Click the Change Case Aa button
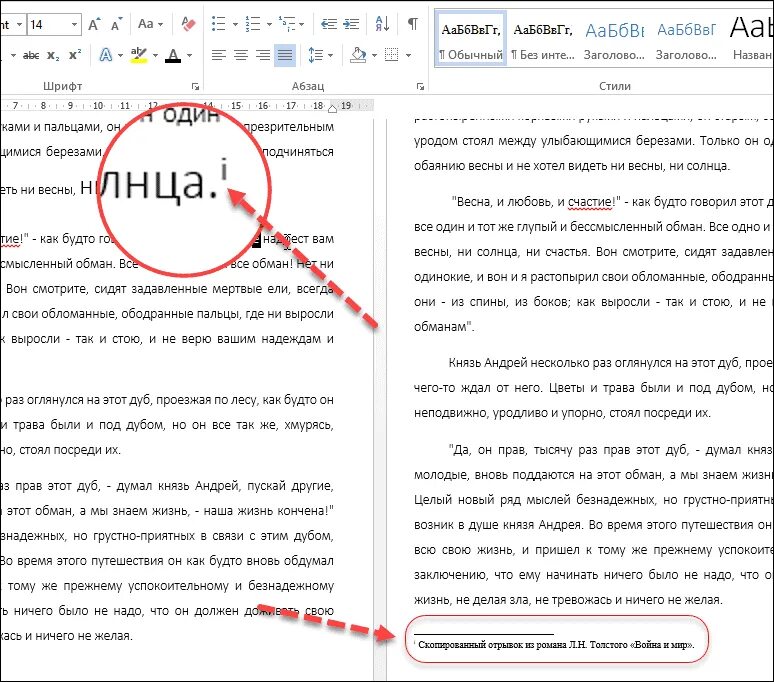Image resolution: width=774 pixels, height=682 pixels. pyautogui.click(x=146, y=24)
